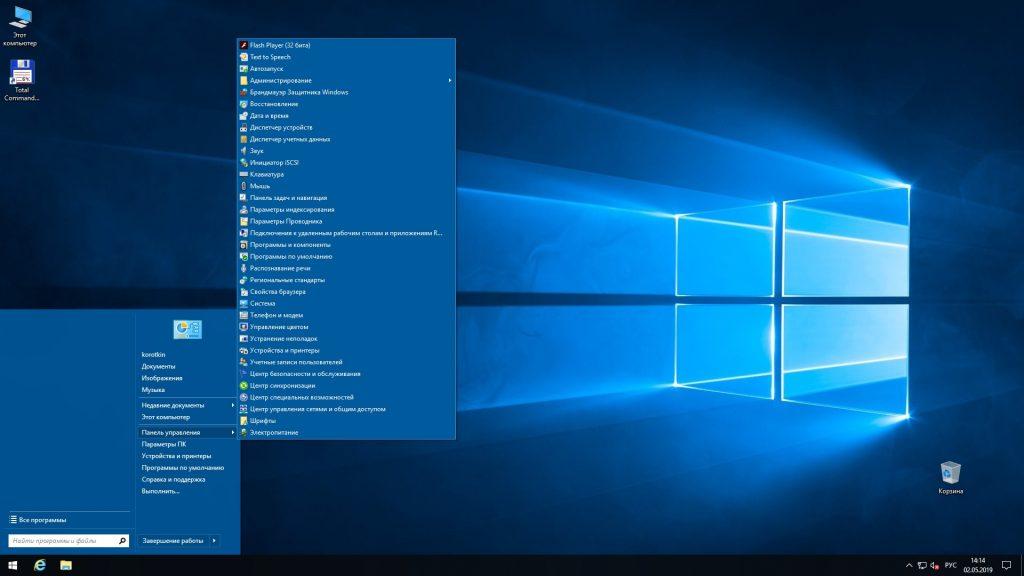Open Все программы list
Image resolution: width=1024 pixels, height=576 pixels.
[x=38, y=520]
